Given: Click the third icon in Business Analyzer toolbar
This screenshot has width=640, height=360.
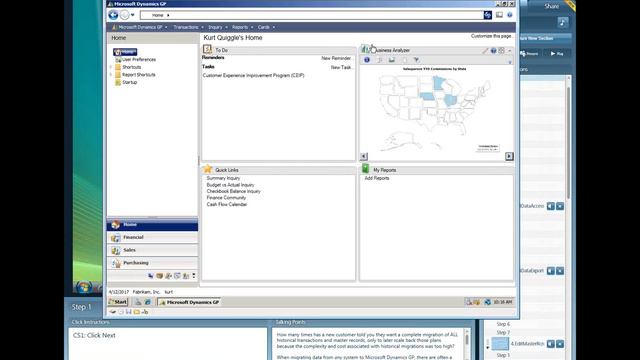Looking at the screenshot, I should (392, 60).
